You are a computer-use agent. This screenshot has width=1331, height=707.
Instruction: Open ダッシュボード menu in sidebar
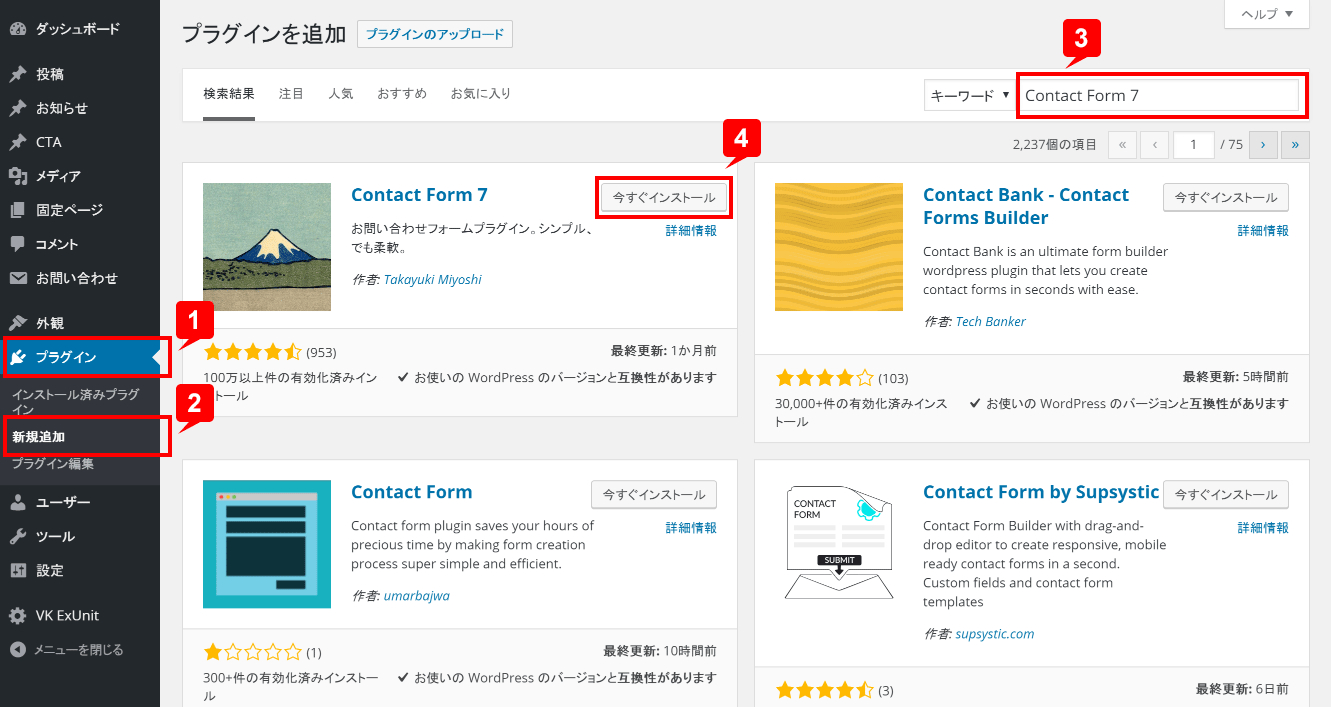[x=80, y=29]
